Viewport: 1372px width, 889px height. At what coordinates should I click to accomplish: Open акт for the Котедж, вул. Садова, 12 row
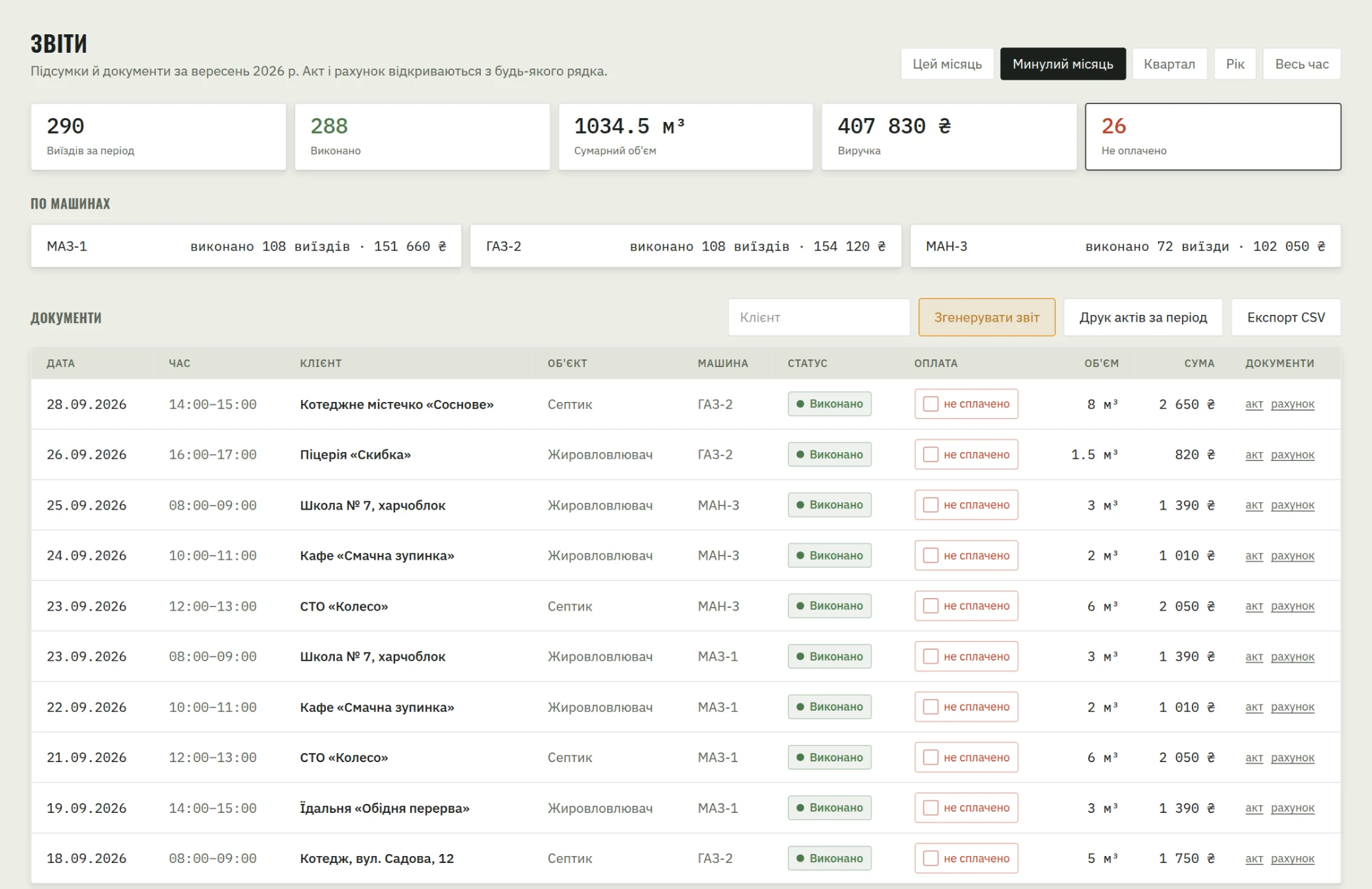point(1254,858)
